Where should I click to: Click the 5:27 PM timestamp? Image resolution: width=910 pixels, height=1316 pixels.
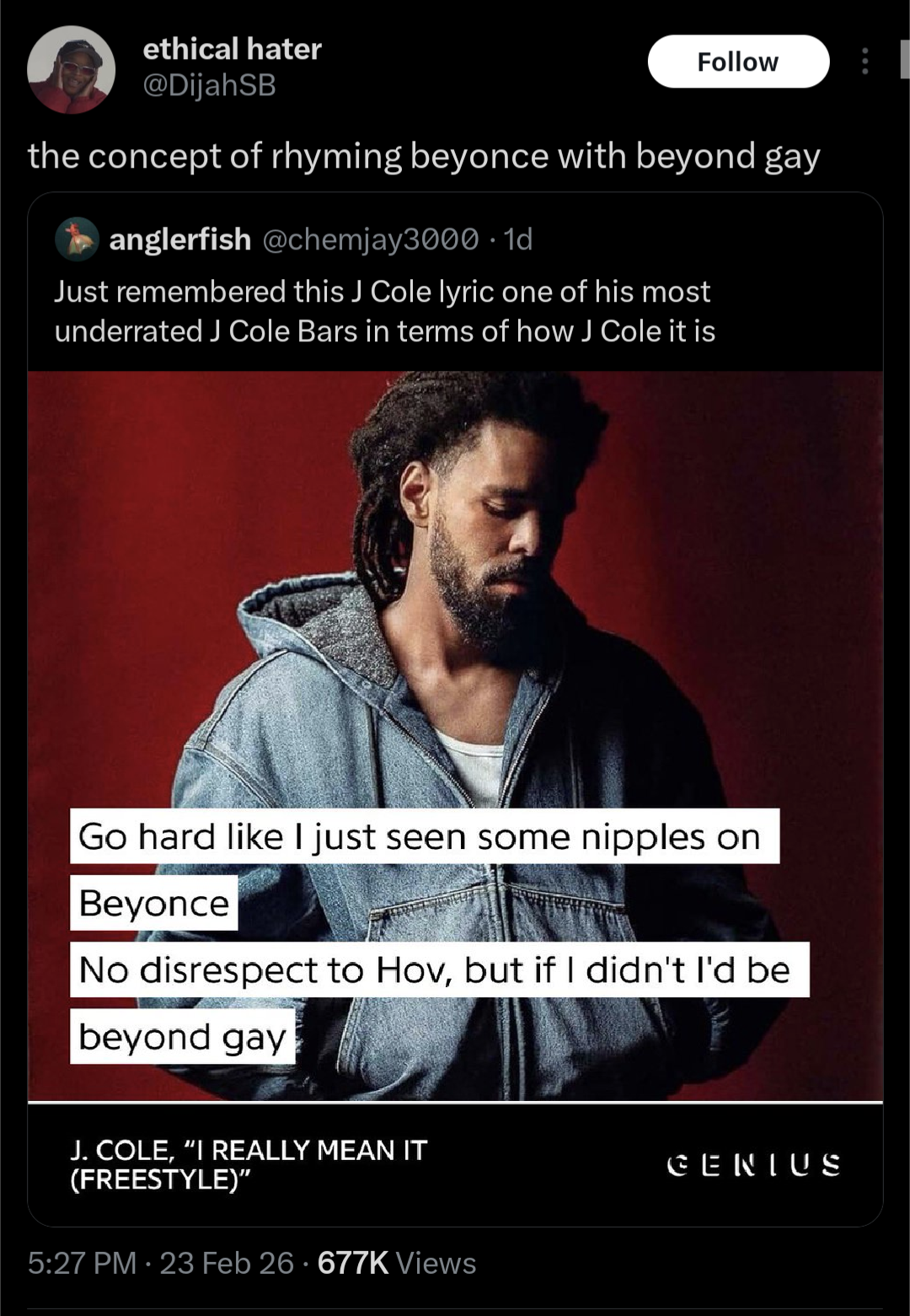[x=82, y=1263]
